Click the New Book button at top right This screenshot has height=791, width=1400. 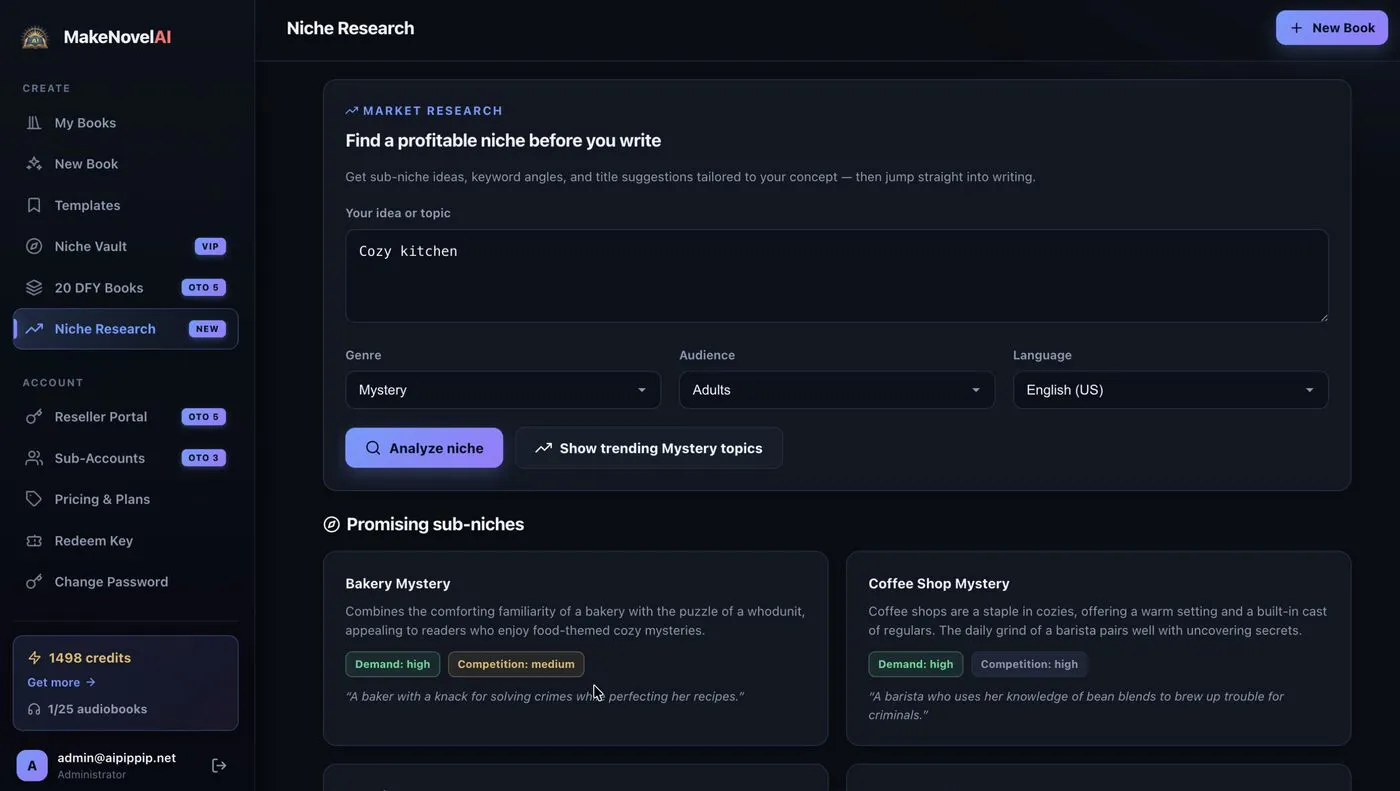pyautogui.click(x=1332, y=28)
